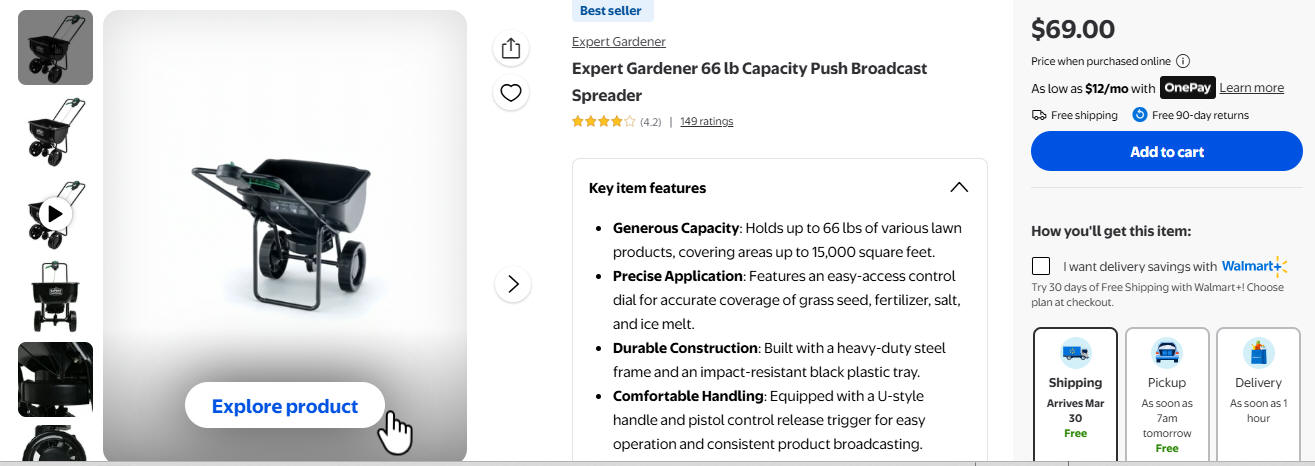The image size is (1315, 466).
Task: Click the info icon beside price note
Action: coord(1183,61)
